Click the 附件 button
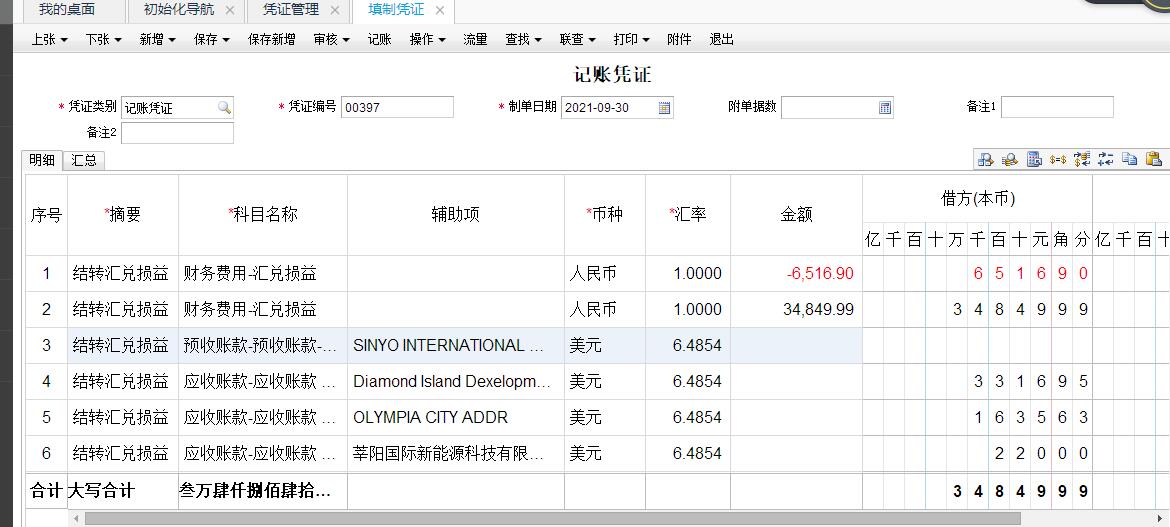The height and width of the screenshot is (527, 1170). 679,40
